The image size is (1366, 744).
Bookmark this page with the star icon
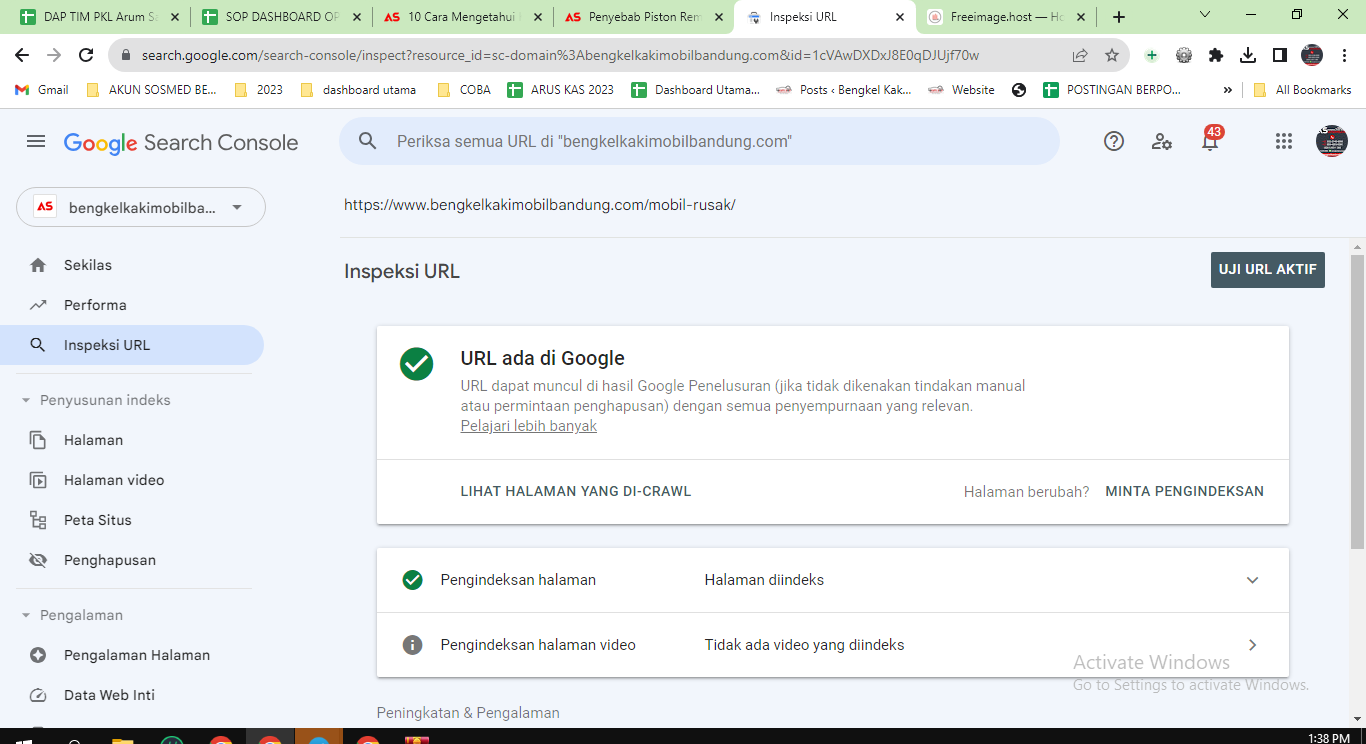pyautogui.click(x=1112, y=56)
